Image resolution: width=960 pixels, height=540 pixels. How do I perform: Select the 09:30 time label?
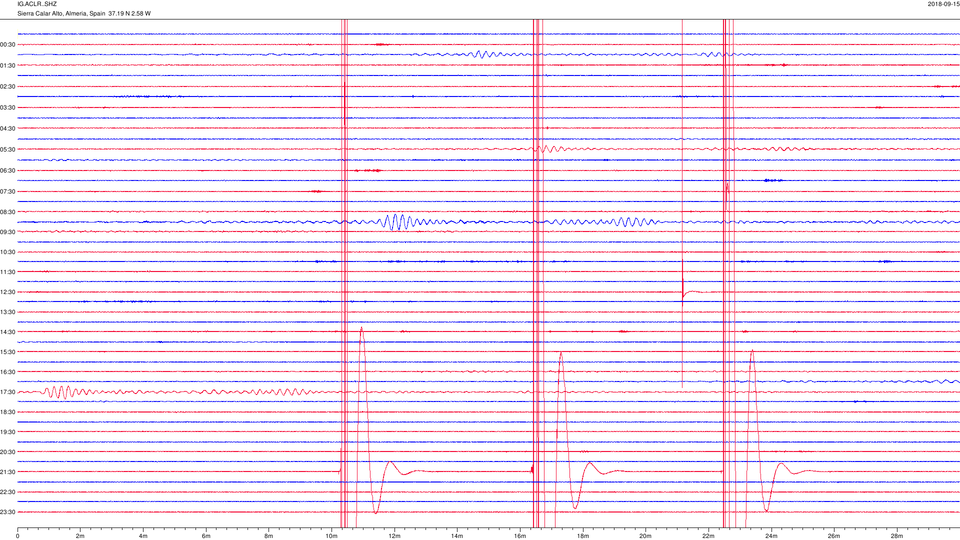pyautogui.click(x=8, y=232)
